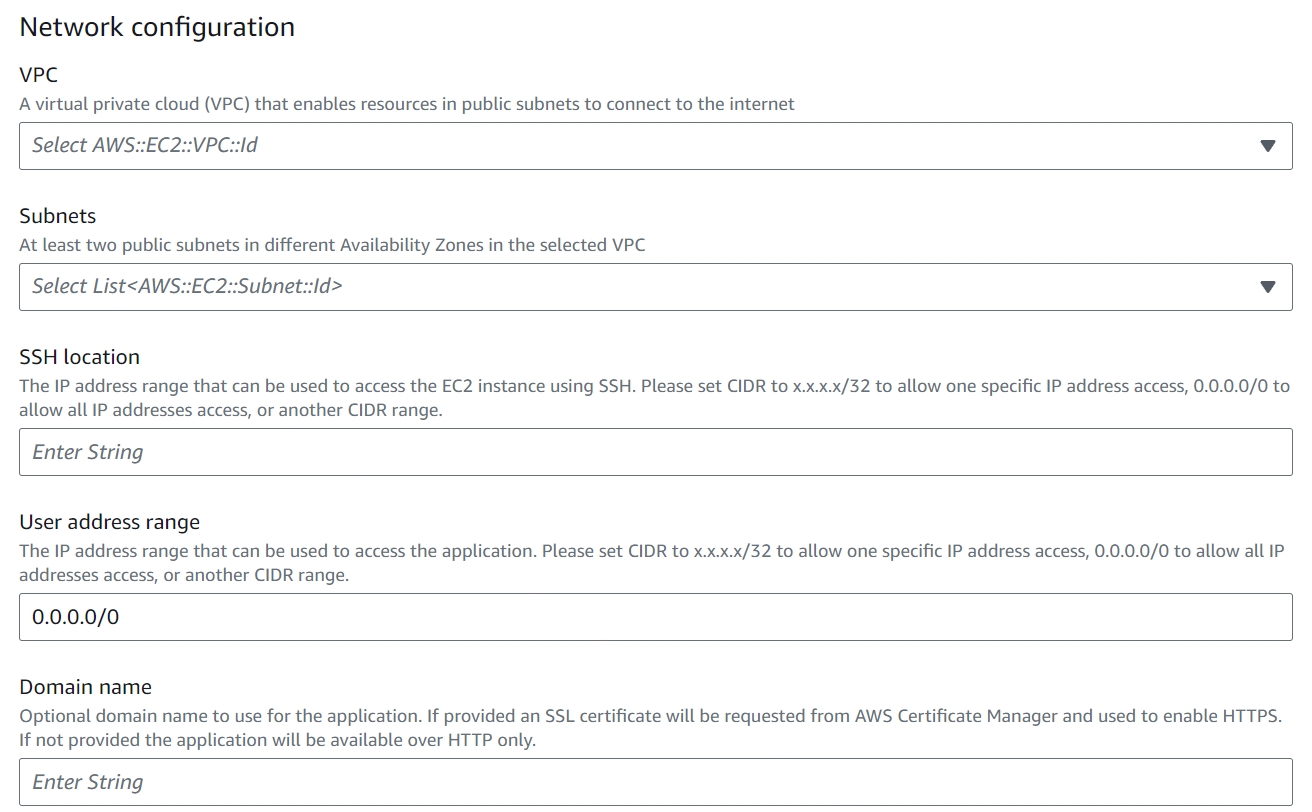Click the SSH location label

80,357
